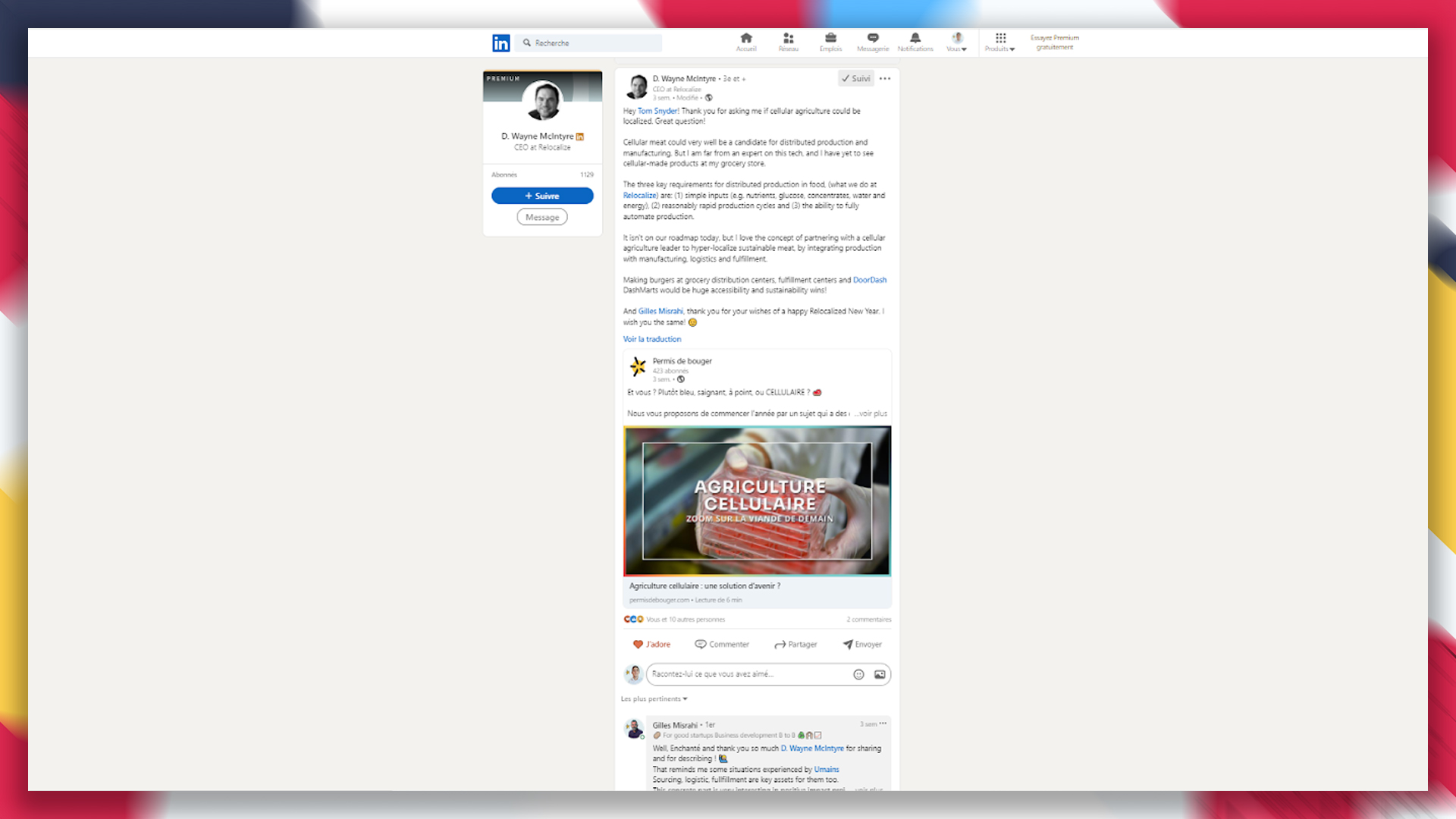Expand shared post with voir plus
This screenshot has height=819, width=1456.
(x=871, y=414)
